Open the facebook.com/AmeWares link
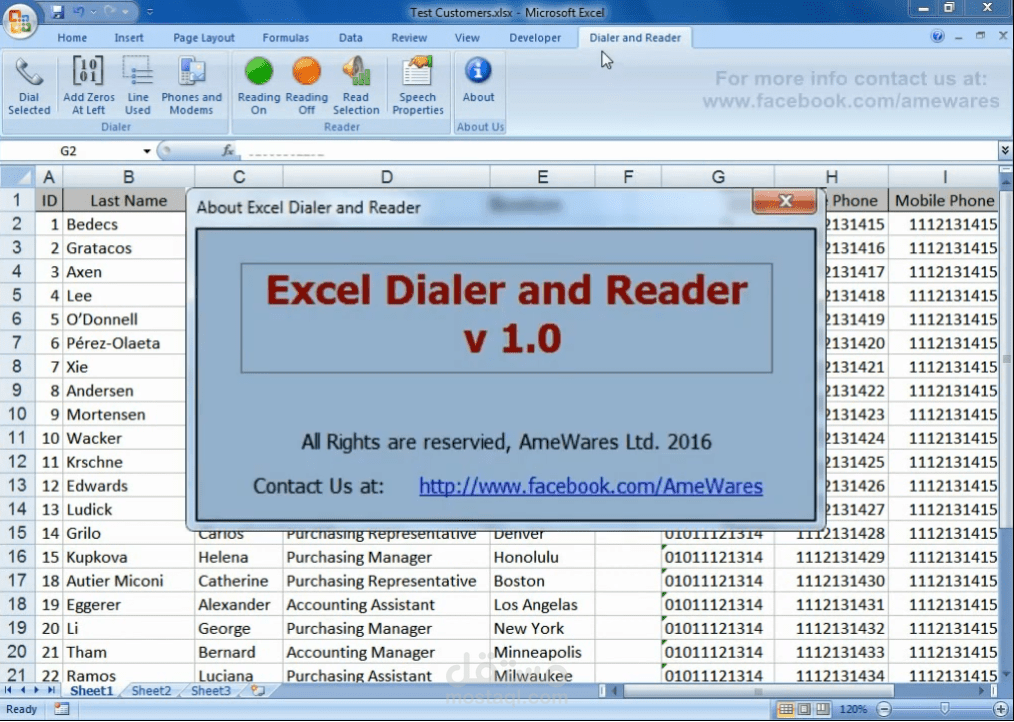1014x722 pixels. pos(590,486)
